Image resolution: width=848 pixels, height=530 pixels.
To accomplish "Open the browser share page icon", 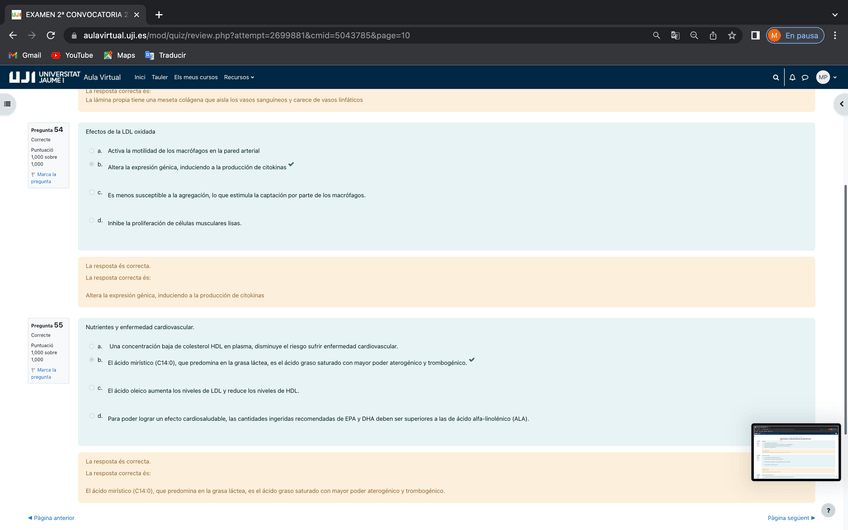I will click(x=713, y=35).
